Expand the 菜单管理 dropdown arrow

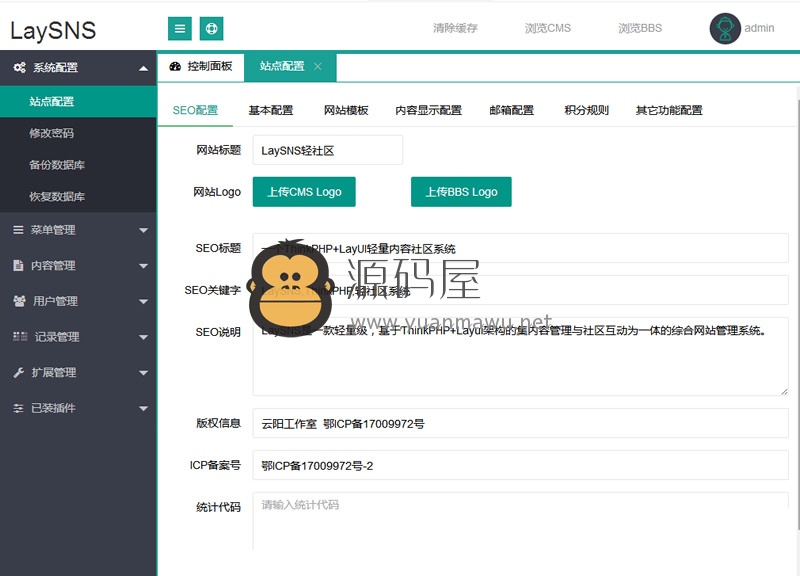(x=143, y=231)
